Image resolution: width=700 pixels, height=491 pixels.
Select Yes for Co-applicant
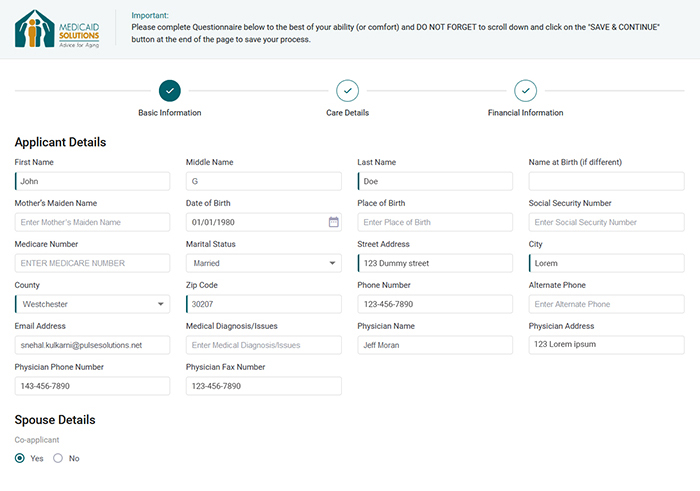tap(20, 458)
